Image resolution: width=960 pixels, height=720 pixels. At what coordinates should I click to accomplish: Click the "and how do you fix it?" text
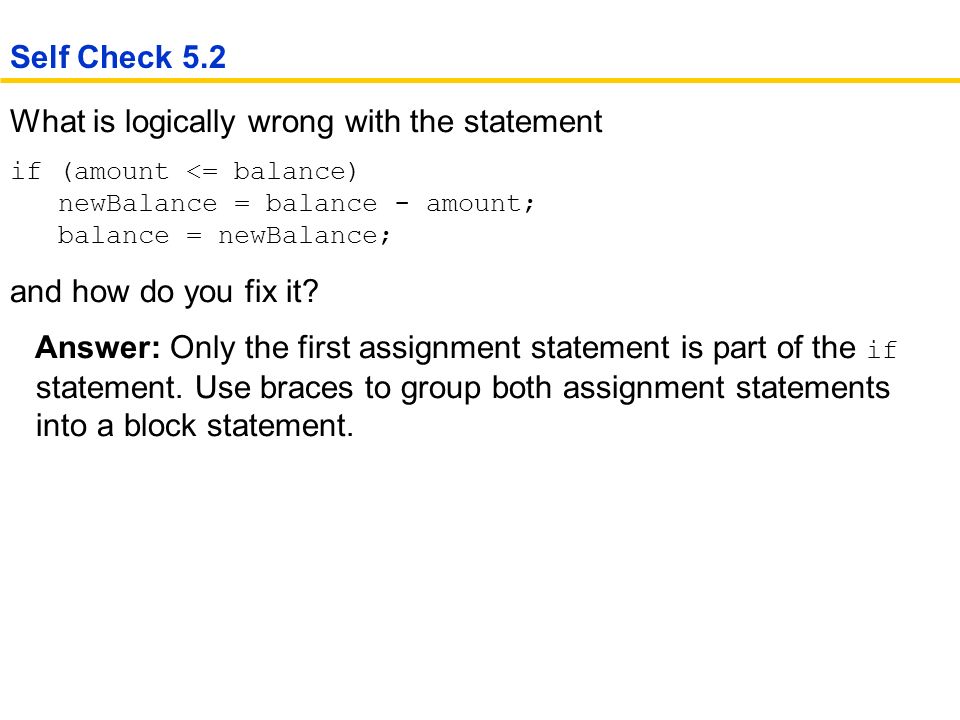[x=164, y=292]
